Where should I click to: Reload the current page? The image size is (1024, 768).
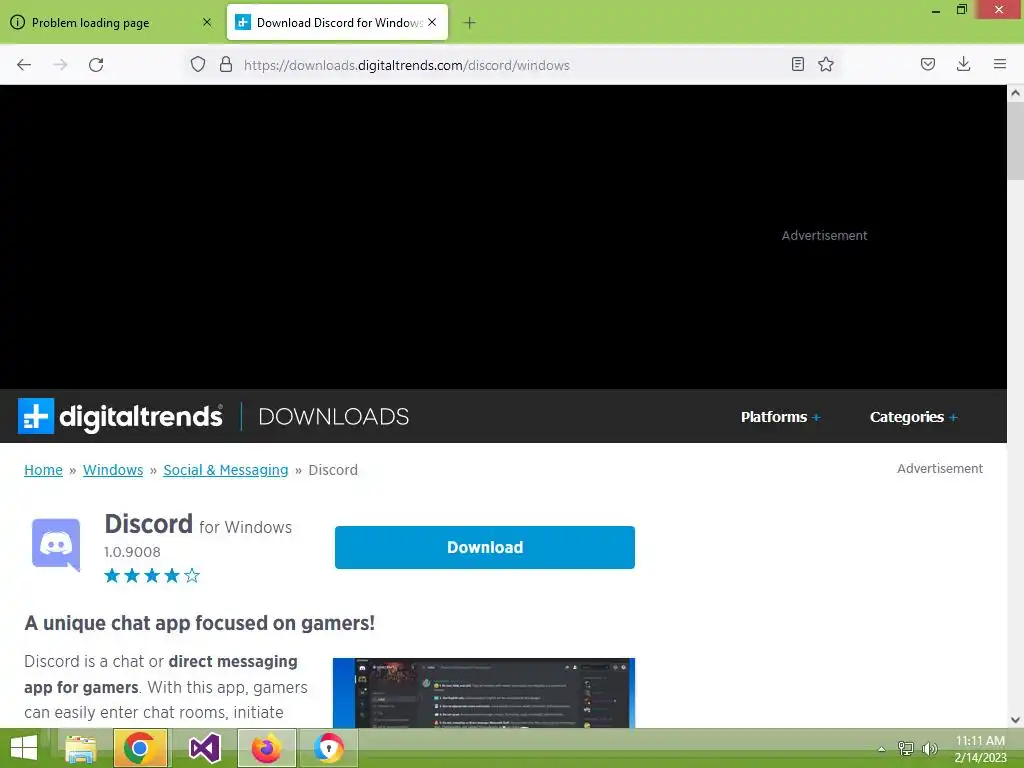[x=96, y=65]
